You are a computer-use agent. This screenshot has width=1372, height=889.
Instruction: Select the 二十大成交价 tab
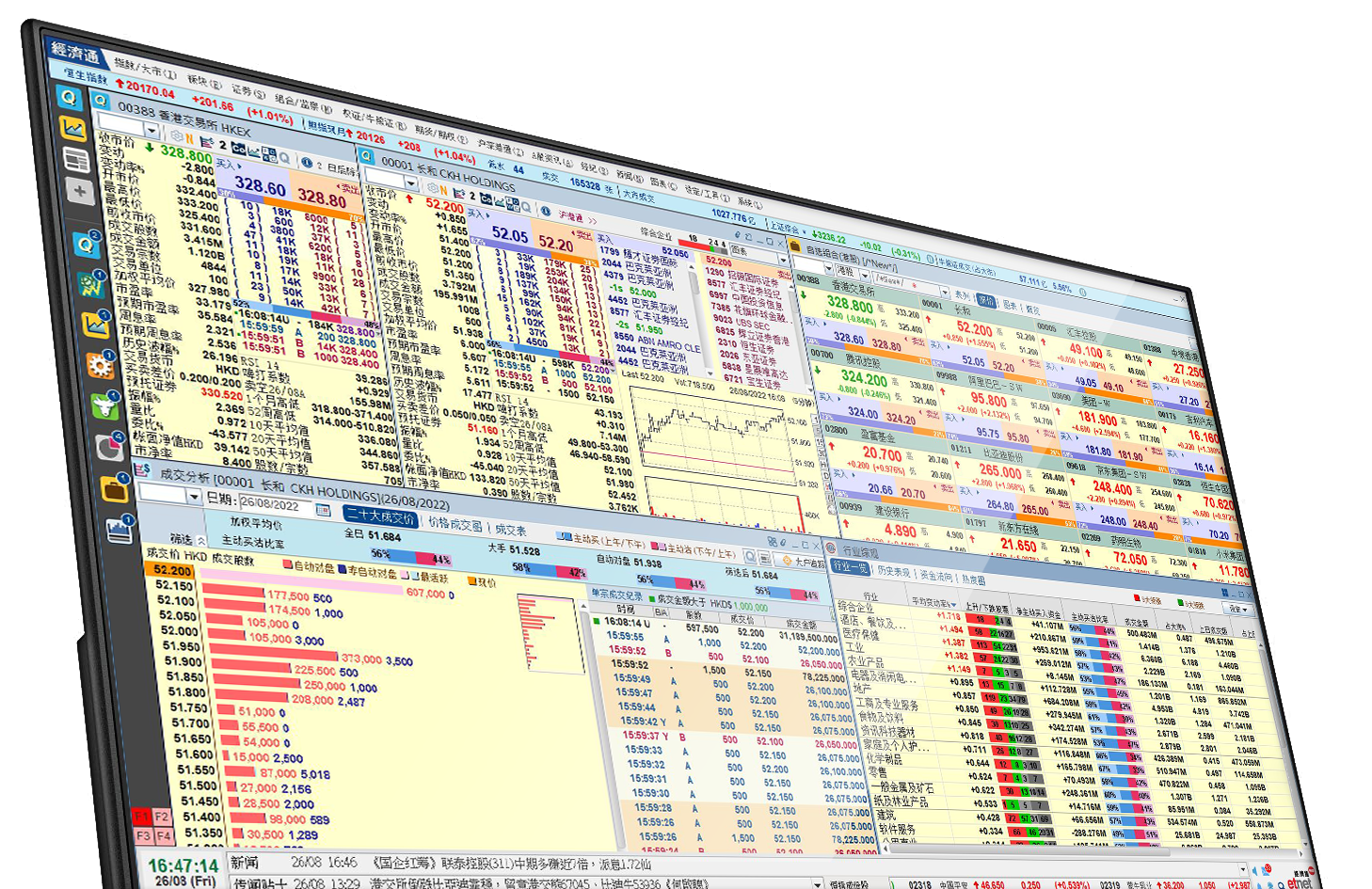379,516
